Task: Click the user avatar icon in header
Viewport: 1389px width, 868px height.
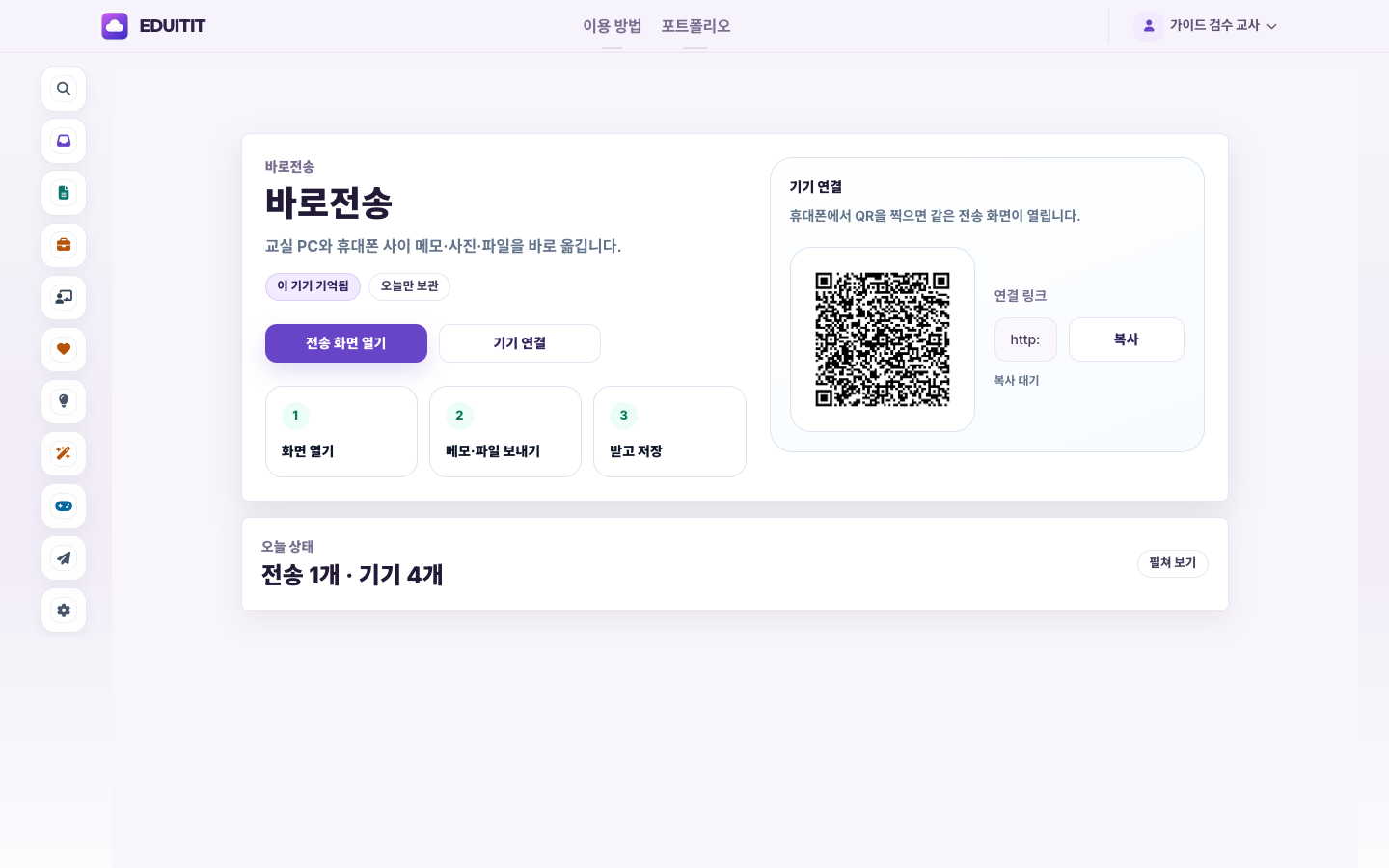Action: (x=1148, y=26)
